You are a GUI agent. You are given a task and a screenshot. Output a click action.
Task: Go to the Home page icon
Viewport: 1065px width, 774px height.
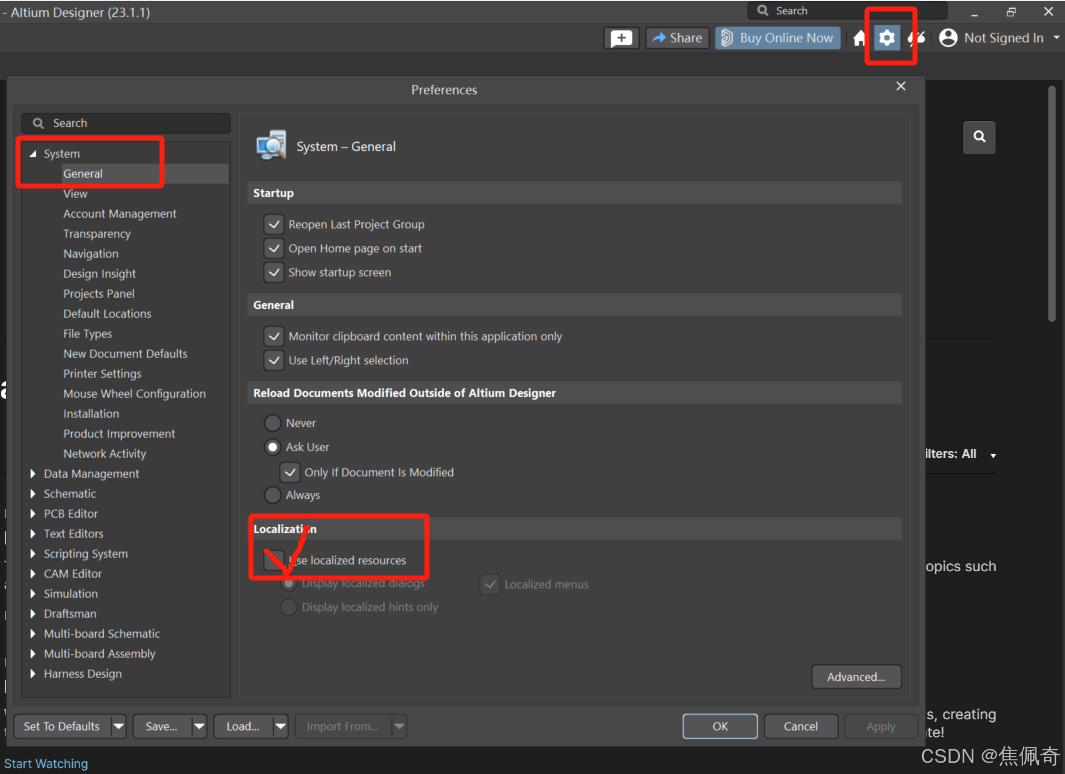coord(860,38)
